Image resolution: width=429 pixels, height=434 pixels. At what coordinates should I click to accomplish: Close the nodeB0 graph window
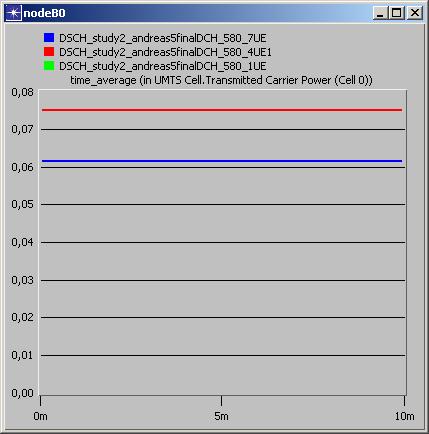coord(415,13)
